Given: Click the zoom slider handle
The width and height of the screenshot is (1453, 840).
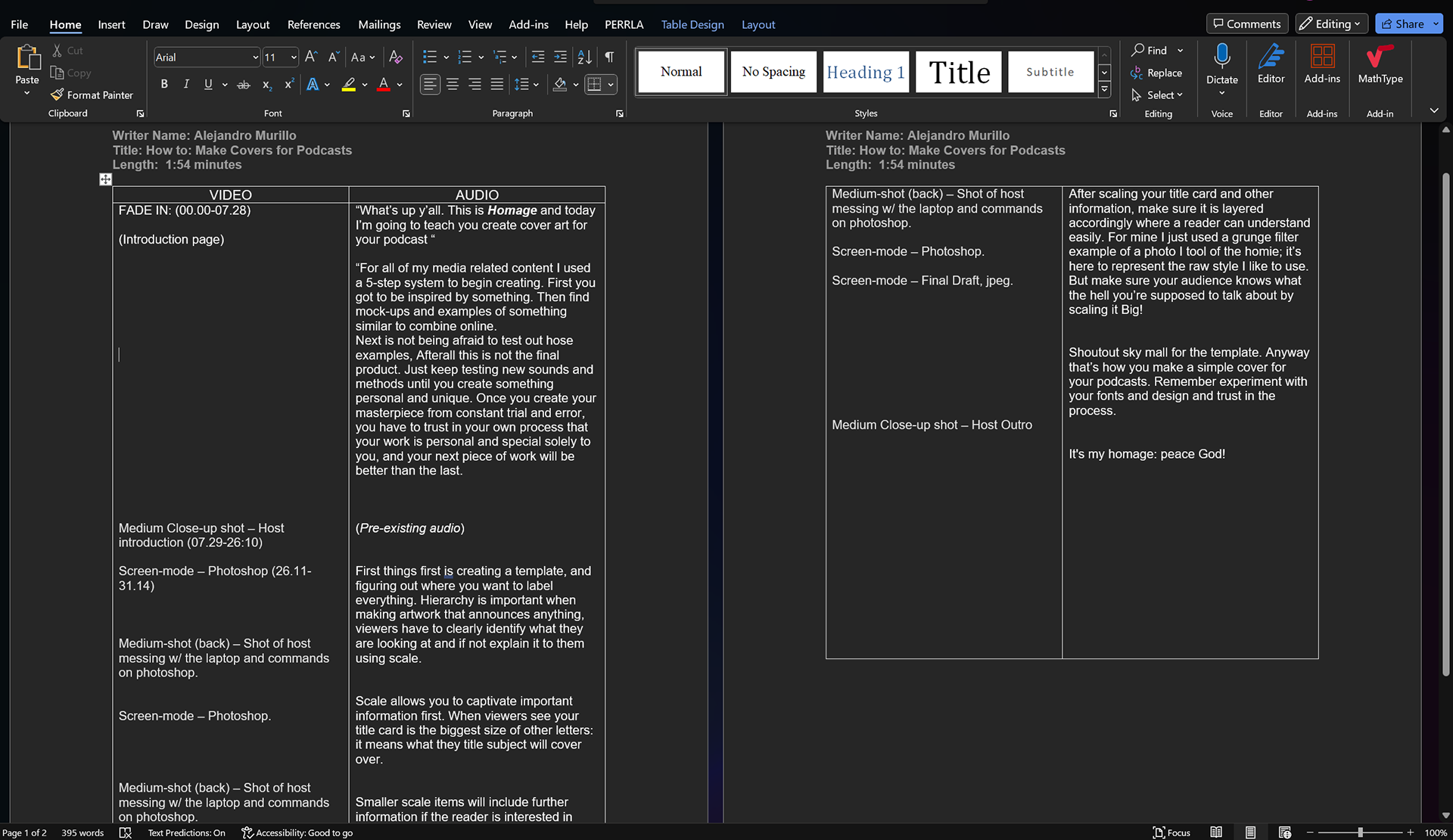Looking at the screenshot, I should tap(1360, 832).
